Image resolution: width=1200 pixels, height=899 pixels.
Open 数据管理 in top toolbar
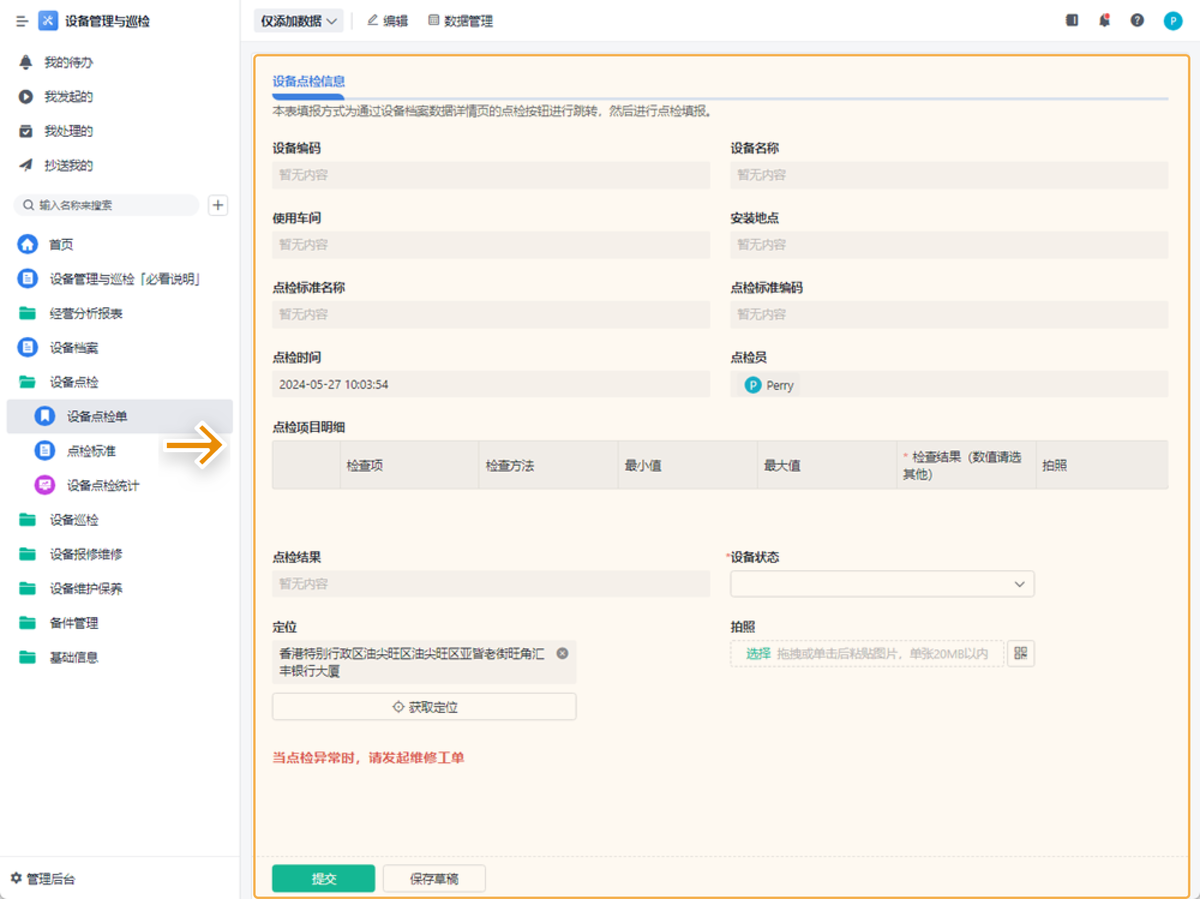(x=460, y=21)
